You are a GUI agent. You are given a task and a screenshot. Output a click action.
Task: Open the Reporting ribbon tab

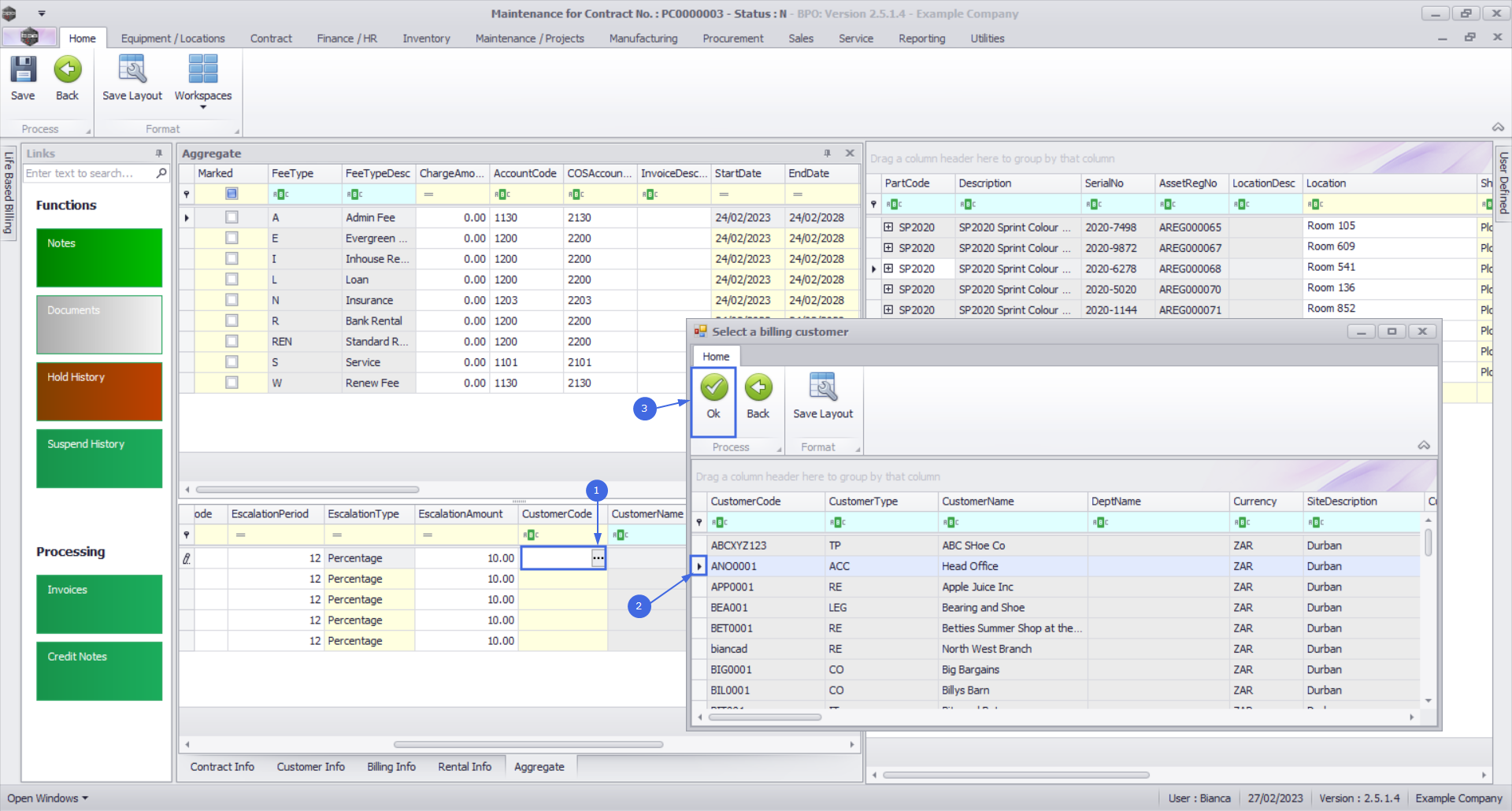click(x=922, y=39)
